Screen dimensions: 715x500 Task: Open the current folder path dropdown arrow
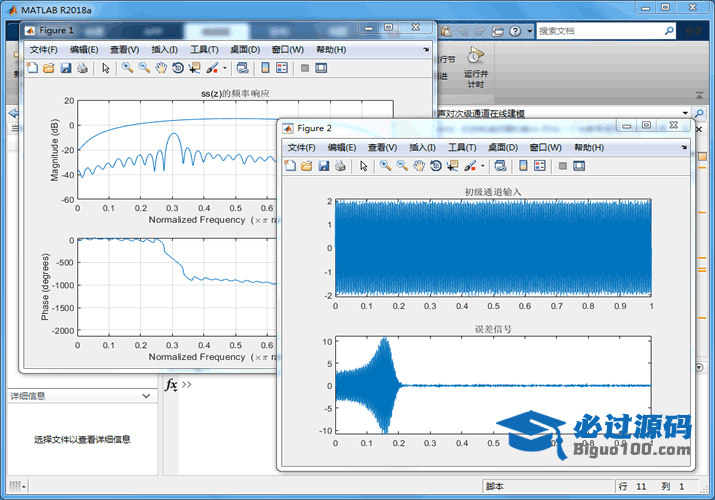(x=685, y=113)
